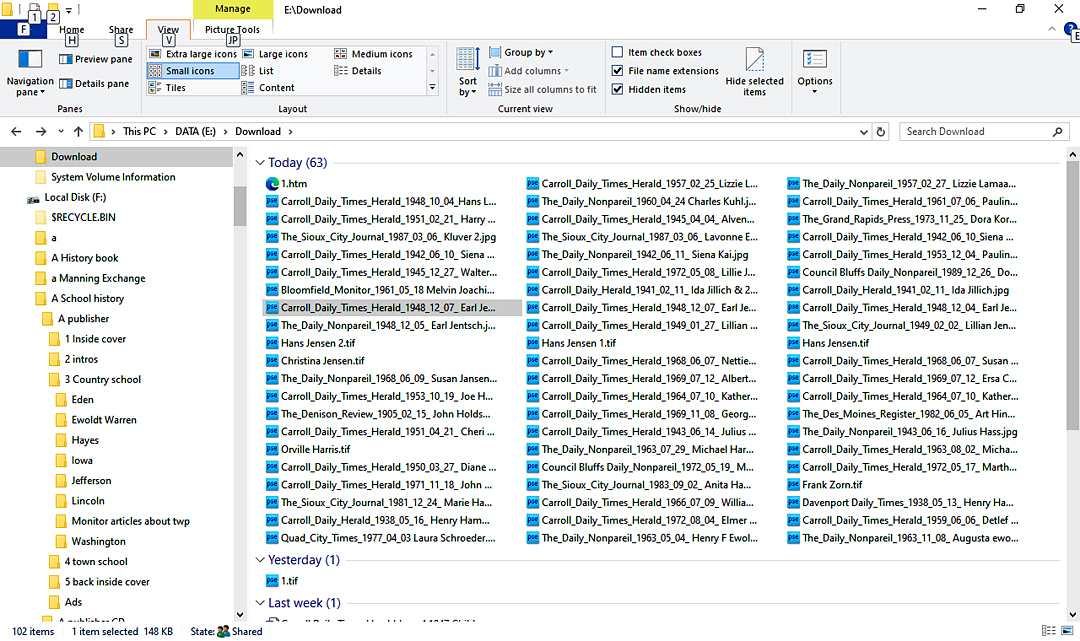
Task: Open the Picture Tools tab
Action: pyautogui.click(x=233, y=30)
